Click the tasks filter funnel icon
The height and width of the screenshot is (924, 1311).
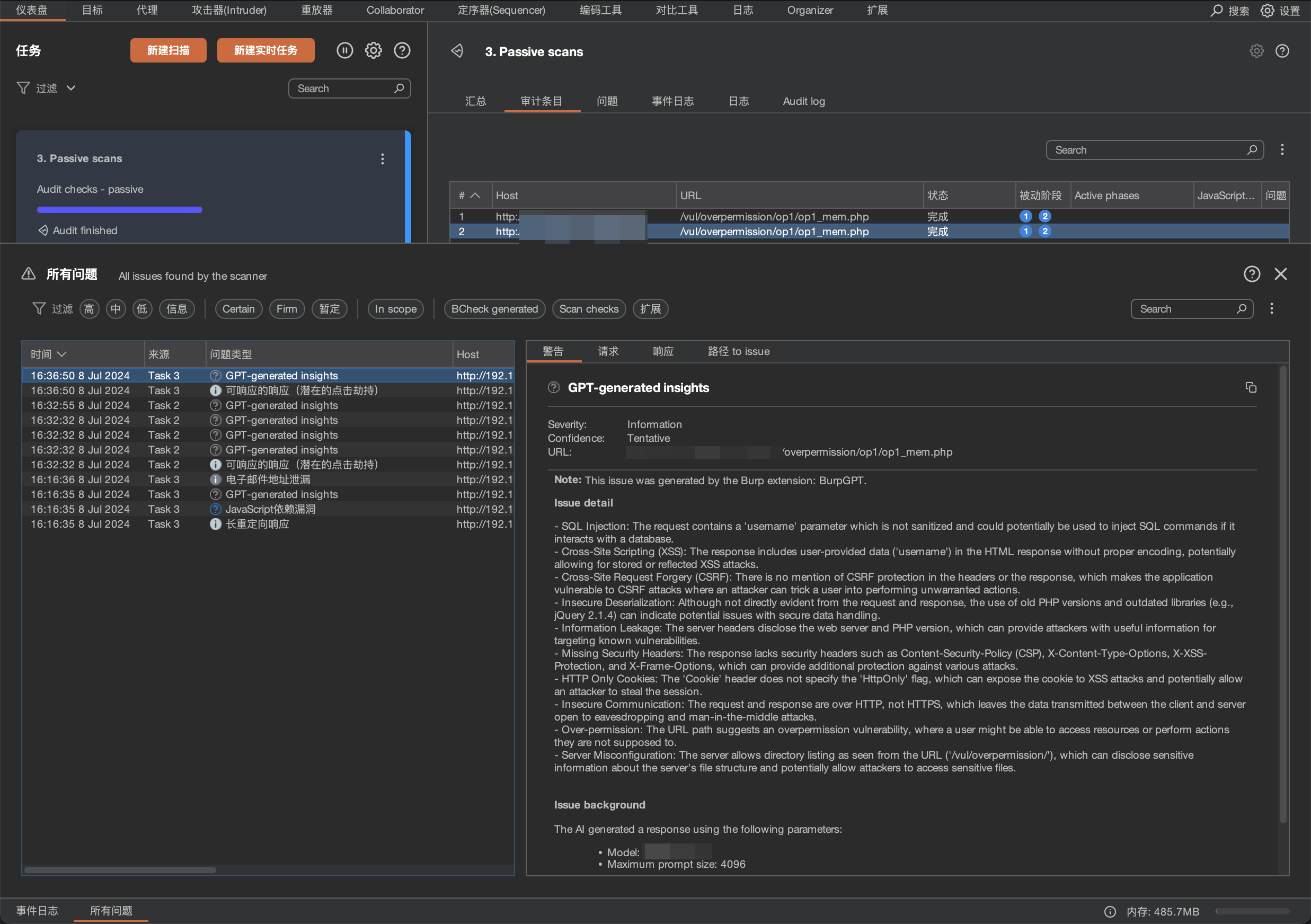(x=23, y=88)
